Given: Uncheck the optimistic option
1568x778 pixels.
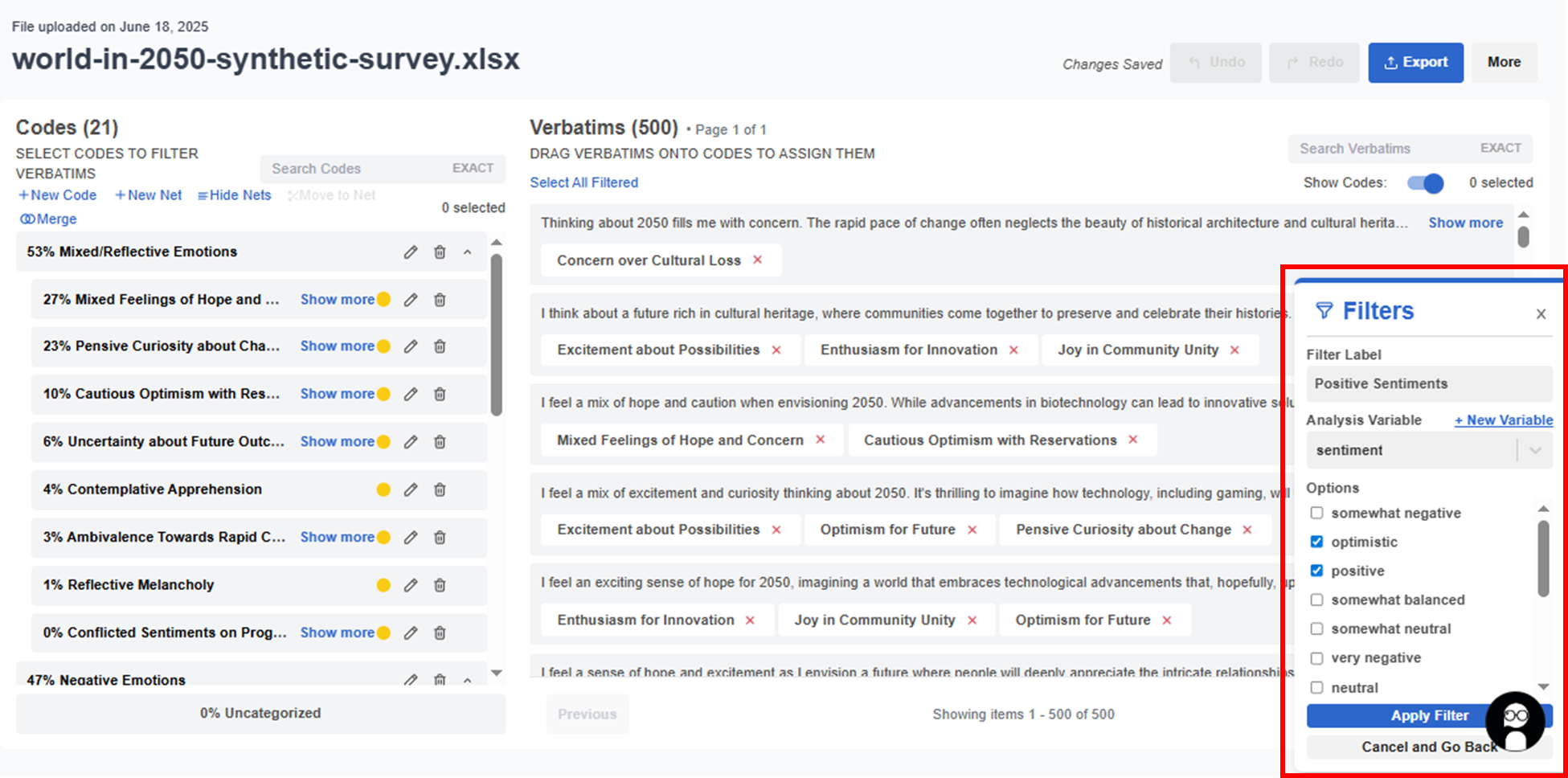Looking at the screenshot, I should (x=1316, y=542).
